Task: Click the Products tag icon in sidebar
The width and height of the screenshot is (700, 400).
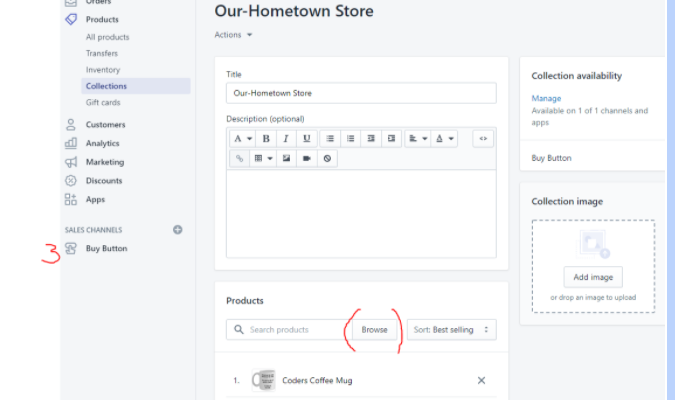Action: click(x=71, y=19)
